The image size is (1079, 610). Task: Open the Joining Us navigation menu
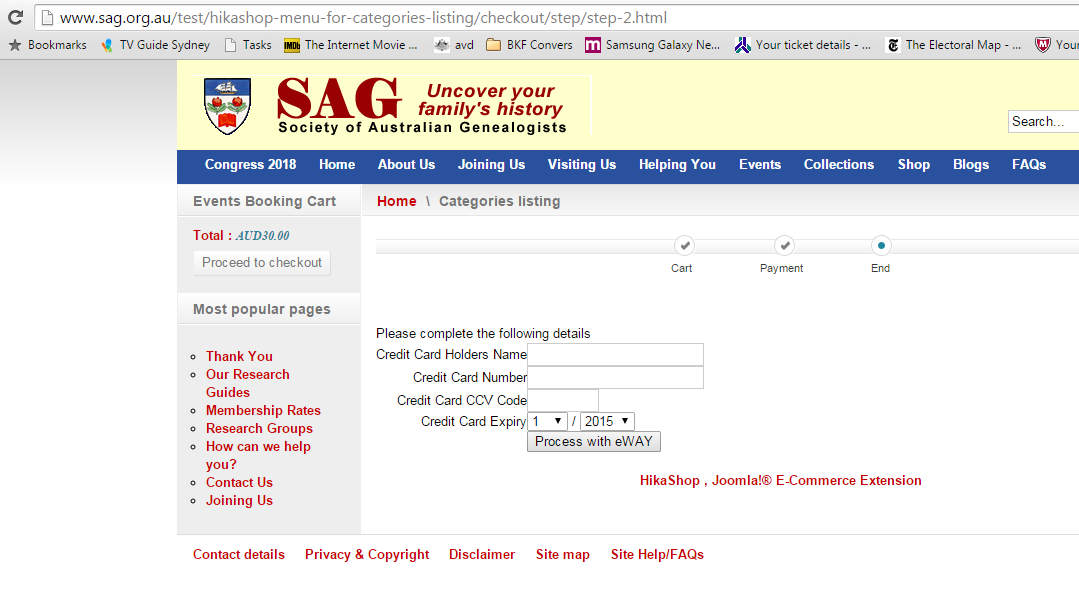click(491, 165)
